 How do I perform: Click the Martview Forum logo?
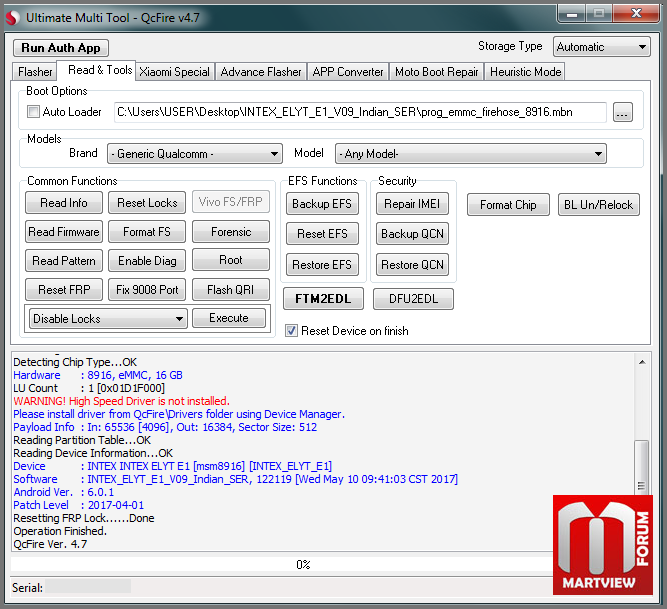tap(603, 545)
